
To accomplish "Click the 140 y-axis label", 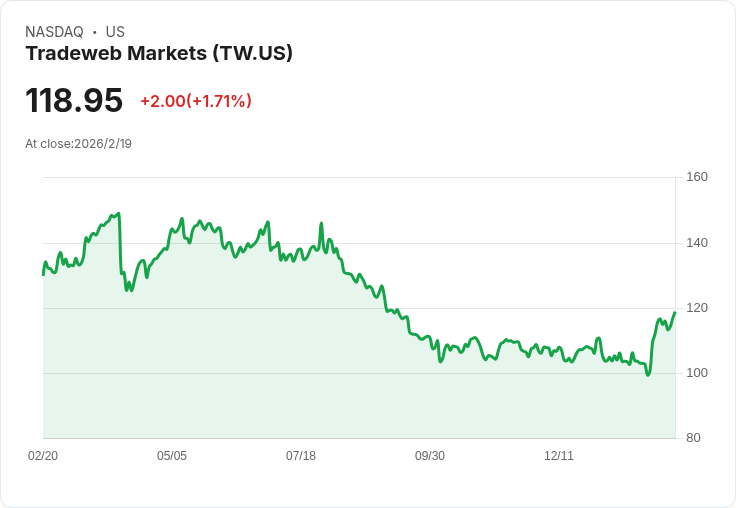I will pos(697,243).
